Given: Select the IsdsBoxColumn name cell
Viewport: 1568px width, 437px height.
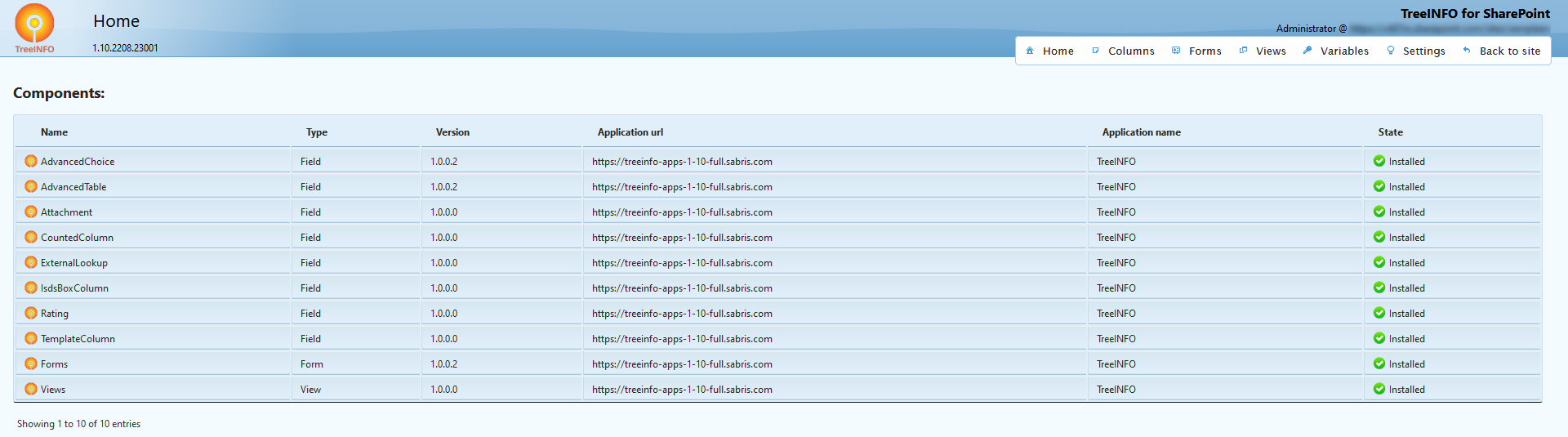Looking at the screenshot, I should pyautogui.click(x=153, y=288).
